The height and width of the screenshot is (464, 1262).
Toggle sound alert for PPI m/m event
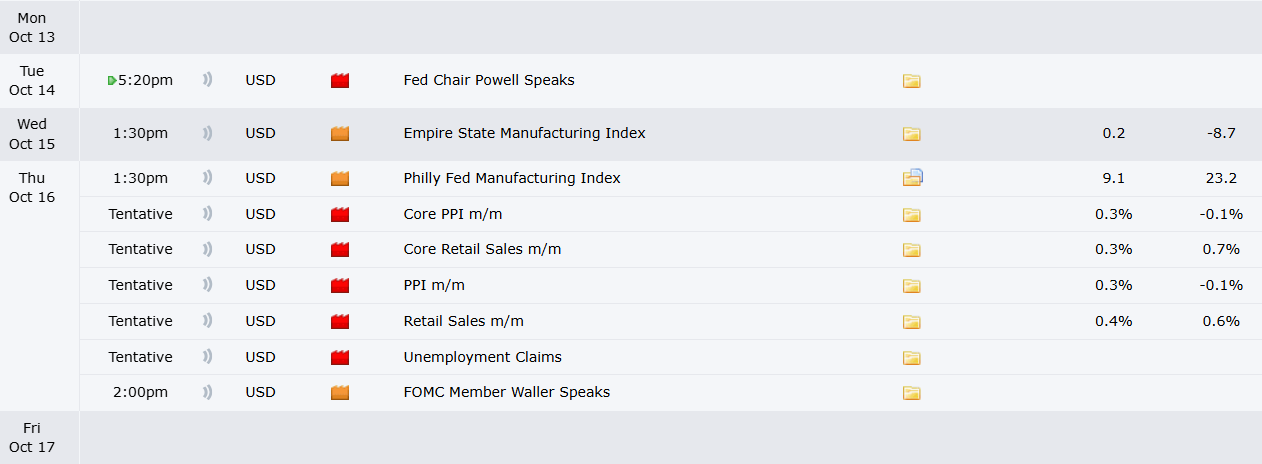207,285
